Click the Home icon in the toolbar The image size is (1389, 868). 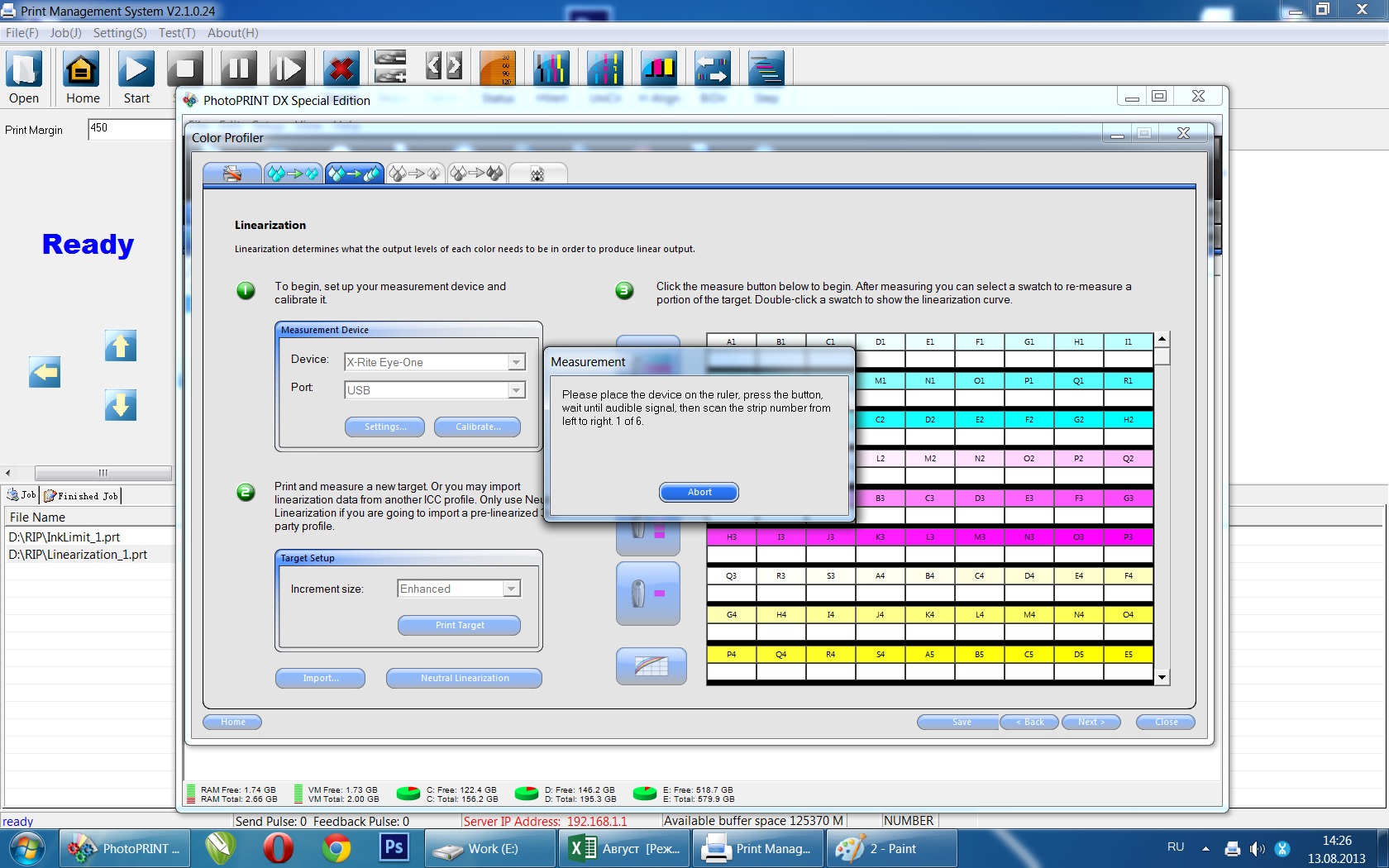[81, 69]
